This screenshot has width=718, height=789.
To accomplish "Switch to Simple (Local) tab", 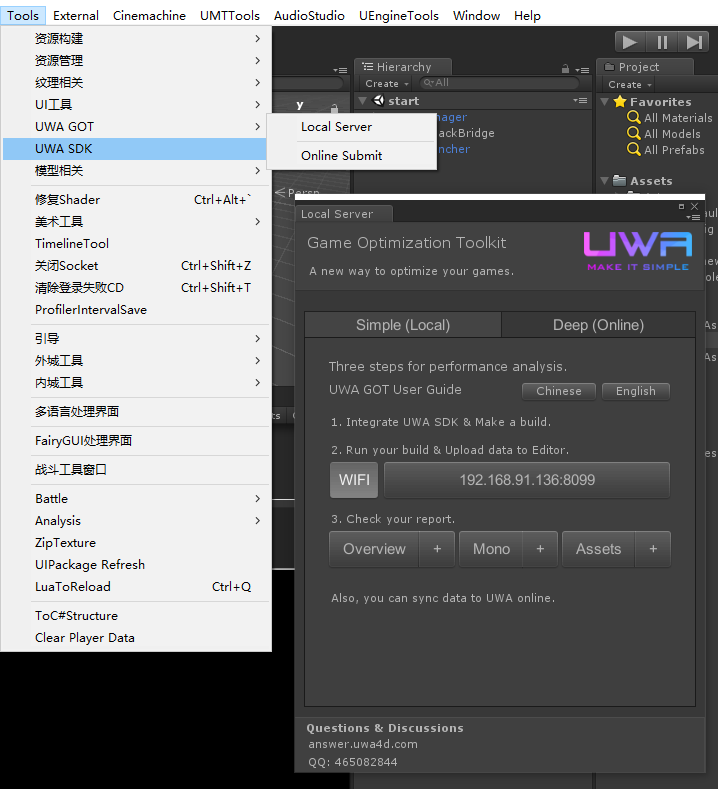I will coord(403,325).
